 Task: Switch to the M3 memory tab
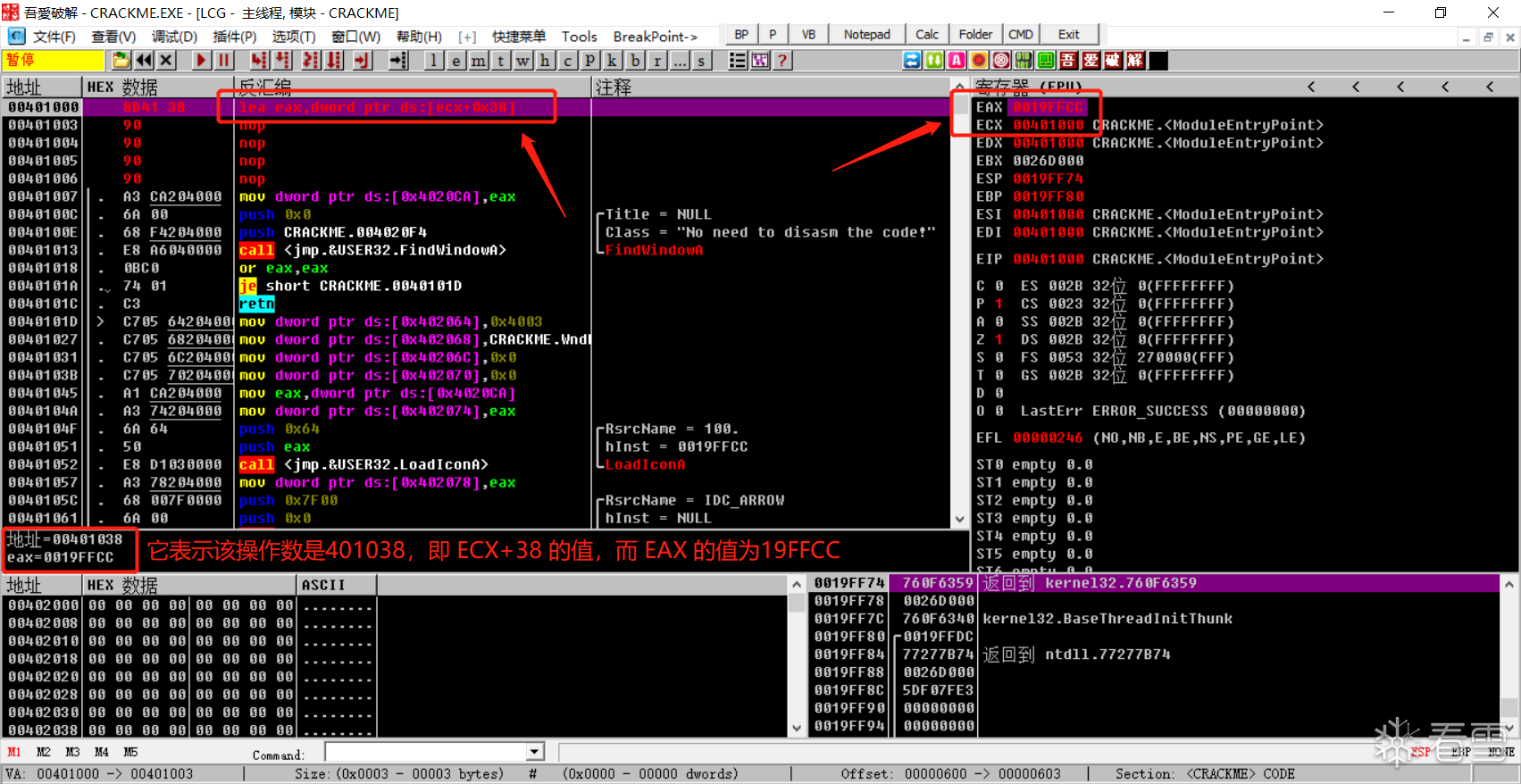point(72,752)
